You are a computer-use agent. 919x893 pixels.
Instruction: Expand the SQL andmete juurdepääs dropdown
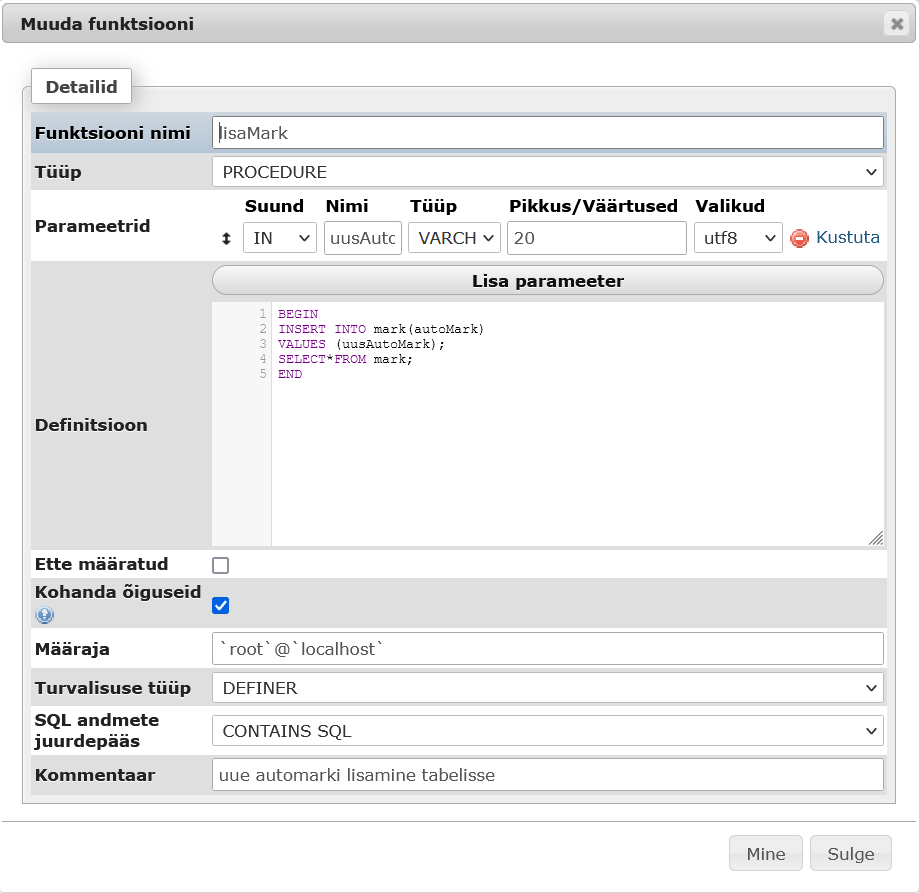(x=547, y=731)
